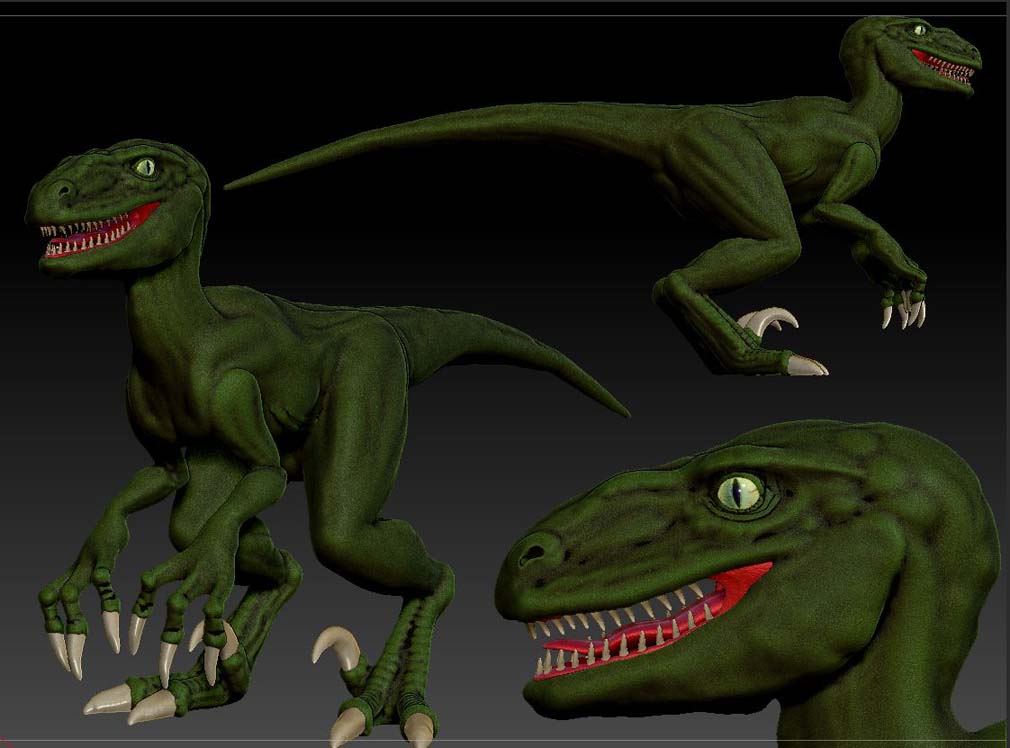
Task: Click the eye of the left standing raptor
Action: [x=145, y=167]
